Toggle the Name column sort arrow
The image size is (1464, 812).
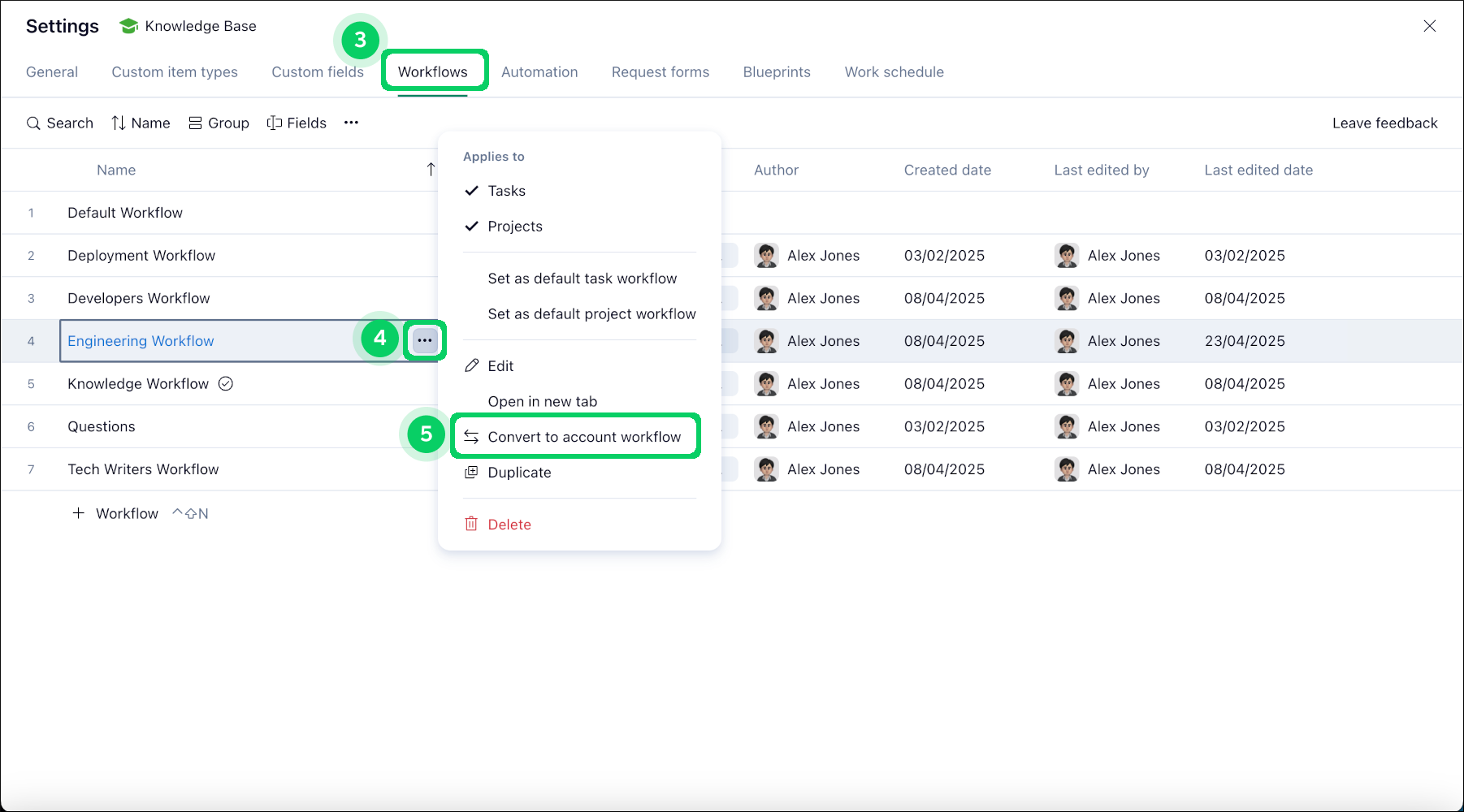pyautogui.click(x=431, y=169)
